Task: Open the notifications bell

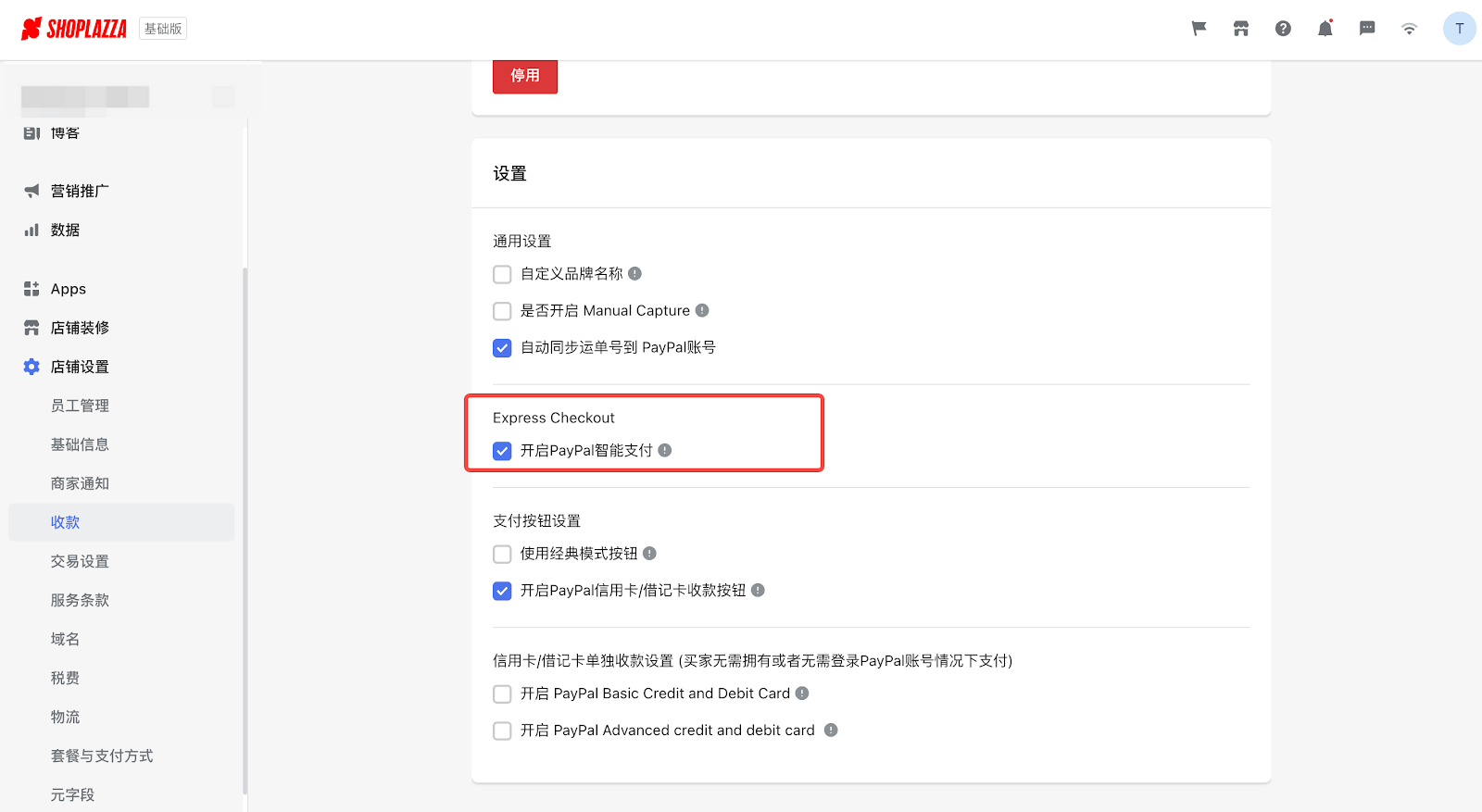Action: [1325, 29]
